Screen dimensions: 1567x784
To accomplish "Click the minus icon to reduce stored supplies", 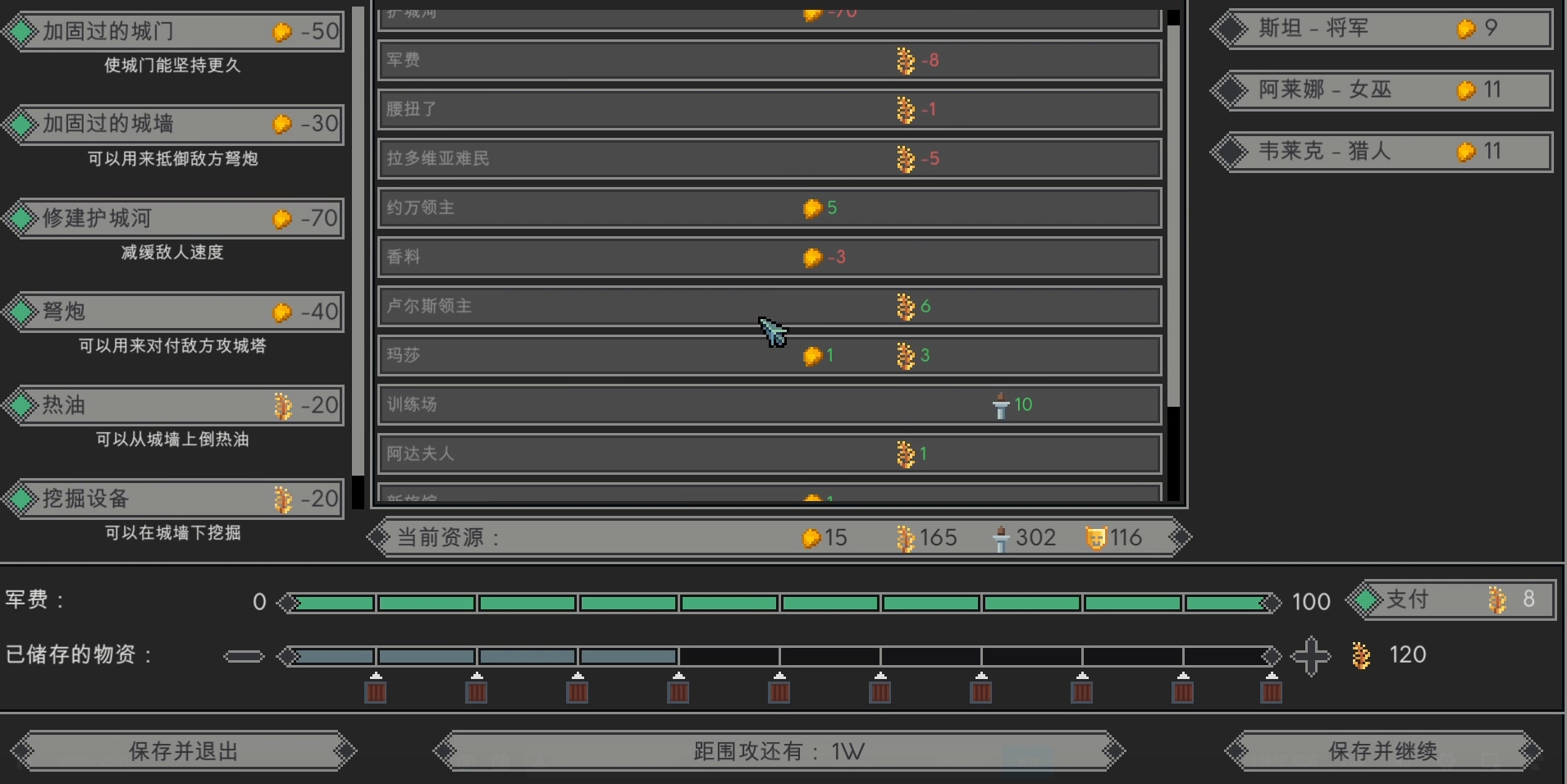I will click(244, 656).
